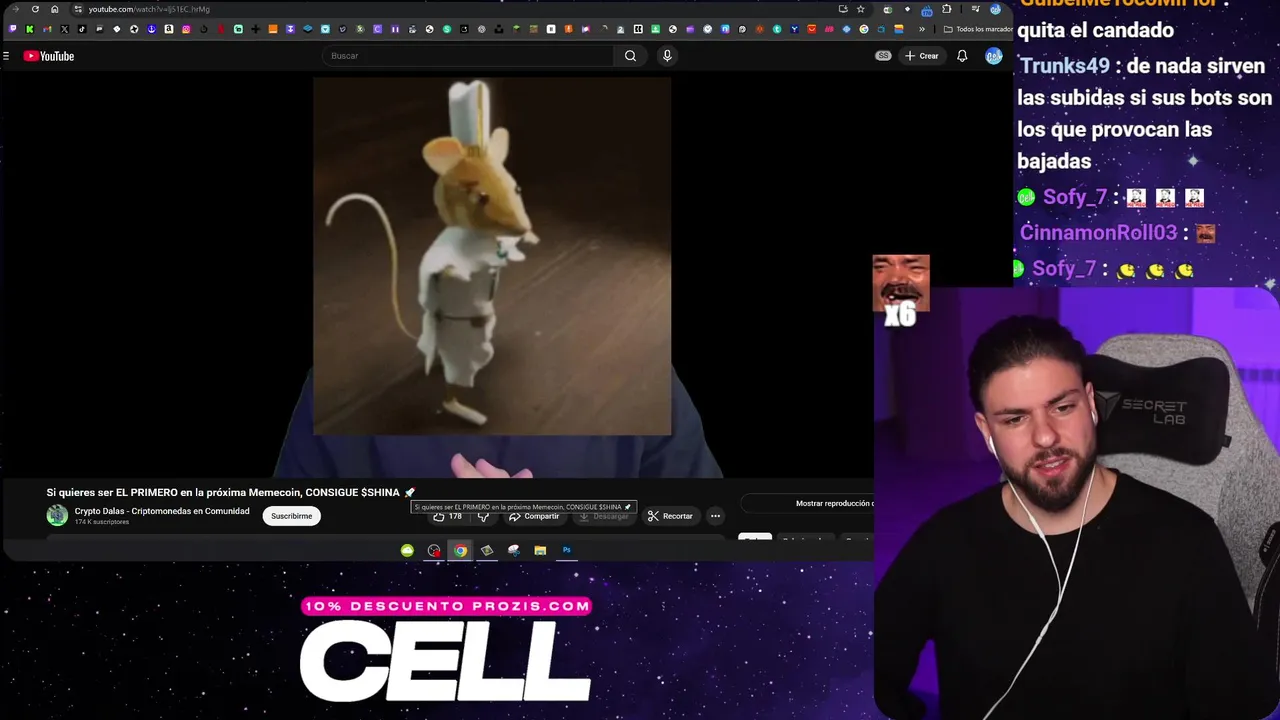
Task: Open Chrome profile avatar in toolbar
Action: point(995,9)
